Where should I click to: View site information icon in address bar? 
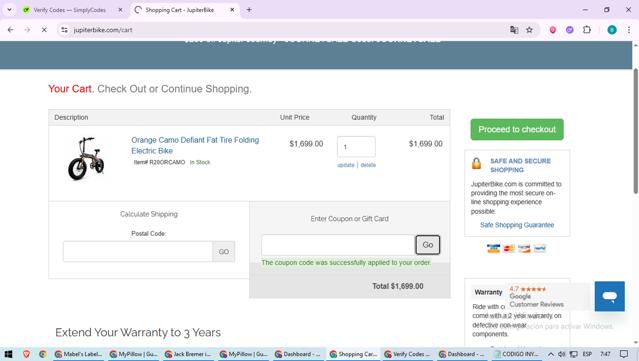point(64,30)
